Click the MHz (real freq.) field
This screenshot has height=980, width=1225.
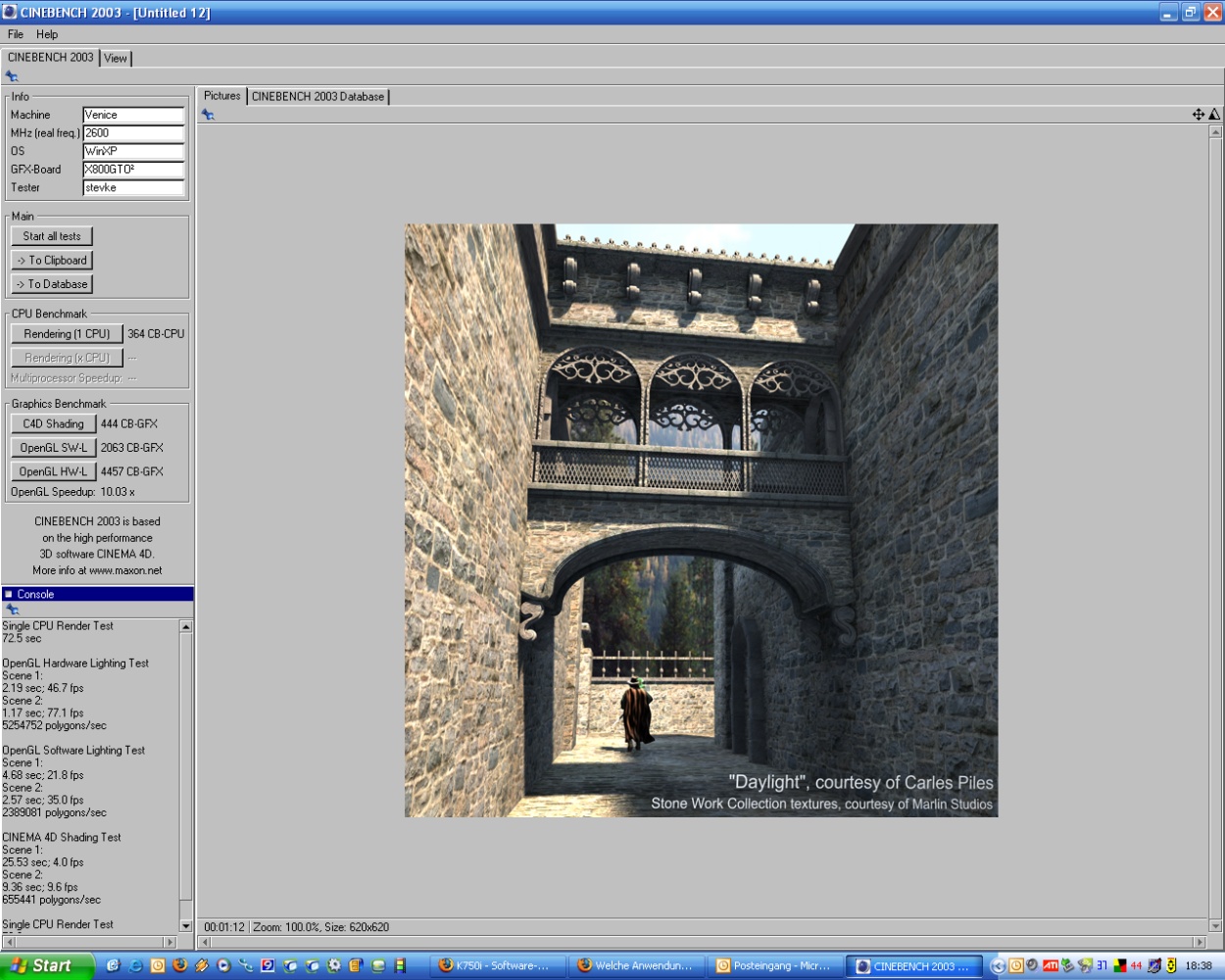coord(133,133)
